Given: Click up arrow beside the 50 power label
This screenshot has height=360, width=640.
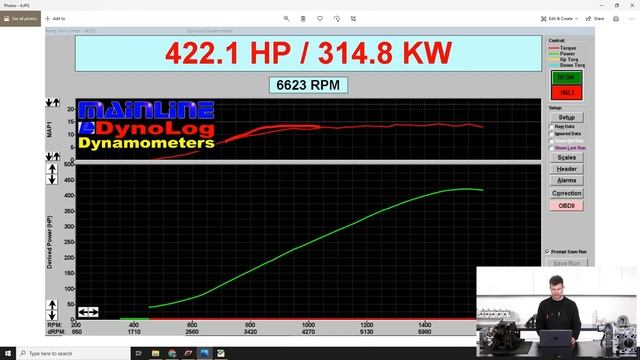Looking at the screenshot, I should point(52,305).
